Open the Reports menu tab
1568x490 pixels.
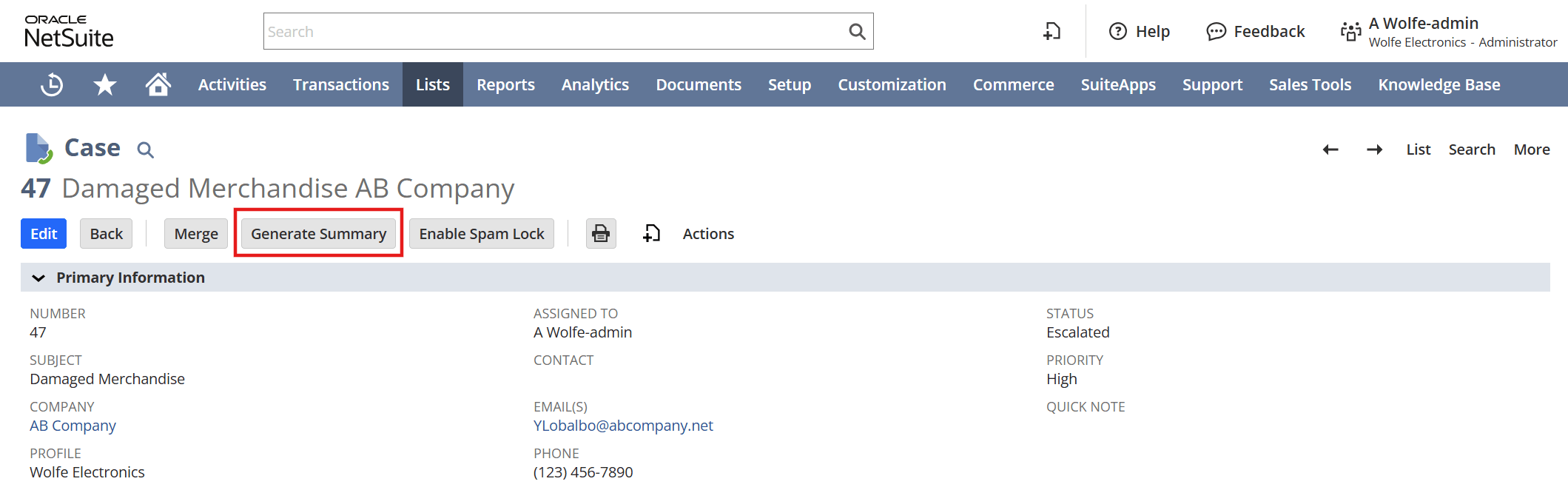(505, 84)
